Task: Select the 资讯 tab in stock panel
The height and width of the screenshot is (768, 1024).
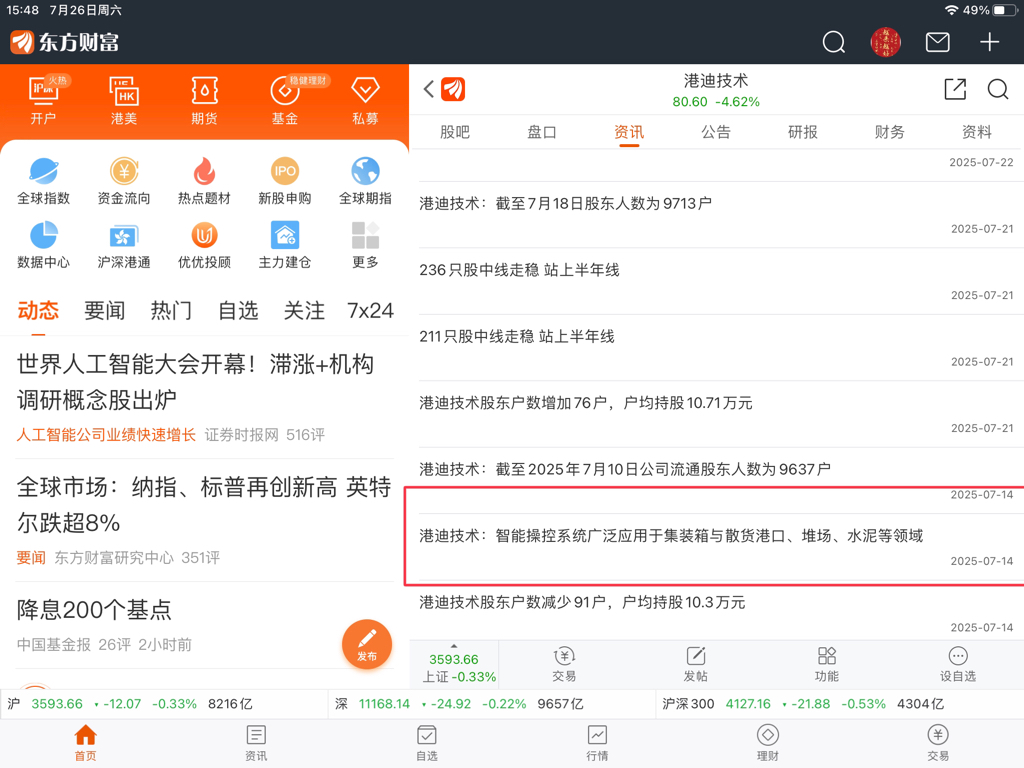Action: [629, 132]
